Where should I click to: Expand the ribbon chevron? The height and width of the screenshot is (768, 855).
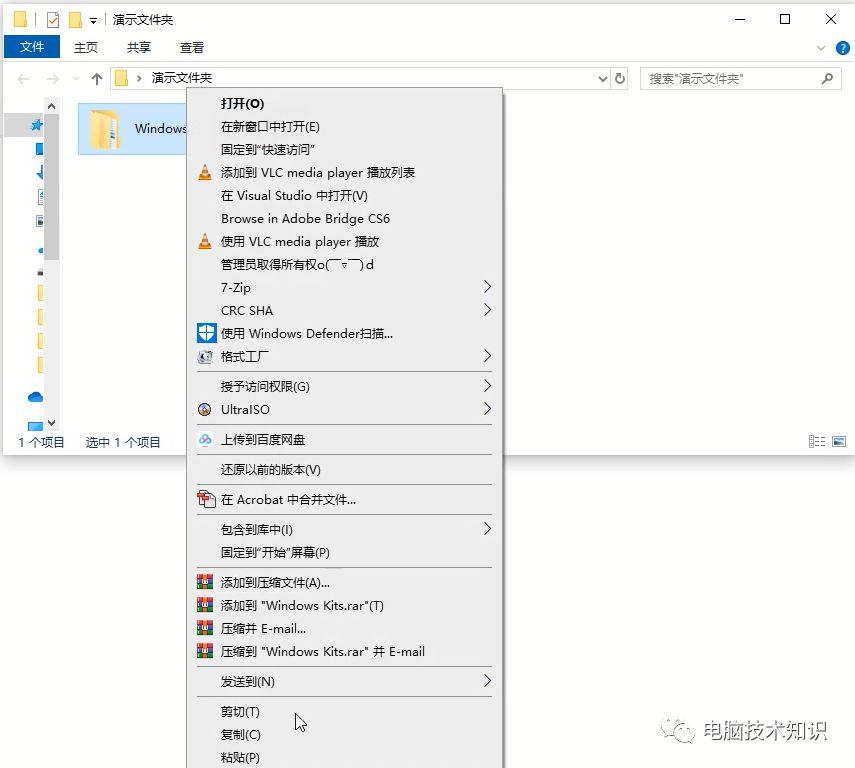point(821,48)
